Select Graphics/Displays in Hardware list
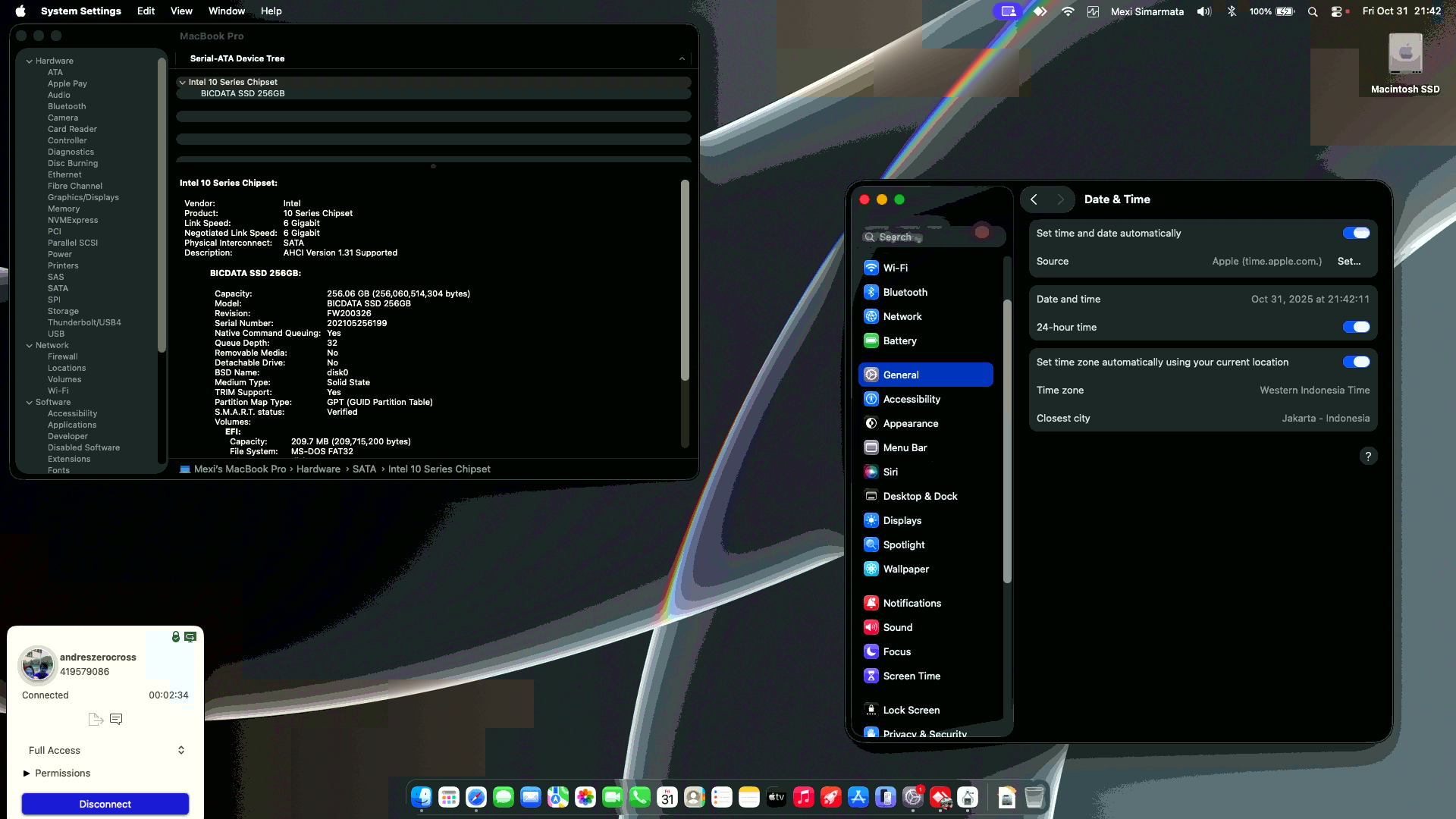Image resolution: width=1456 pixels, height=819 pixels. [83, 197]
